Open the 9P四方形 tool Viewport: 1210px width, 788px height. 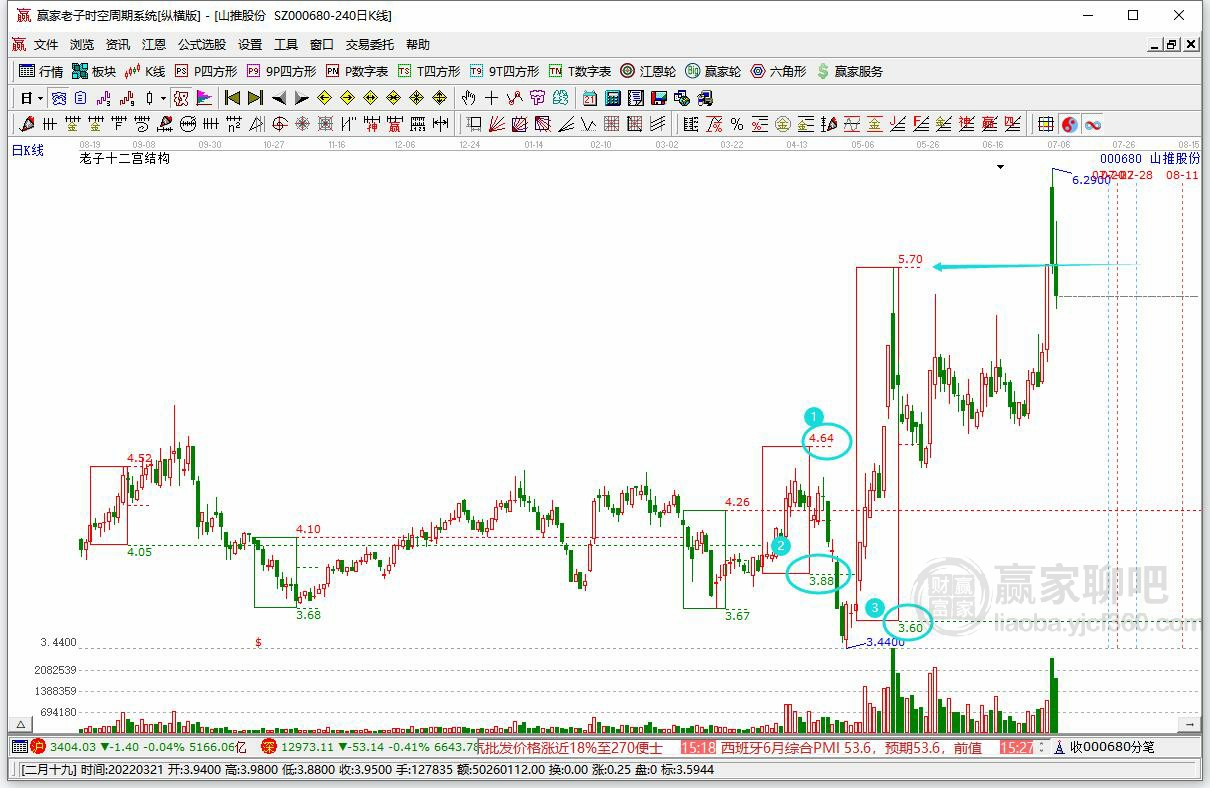(x=281, y=71)
